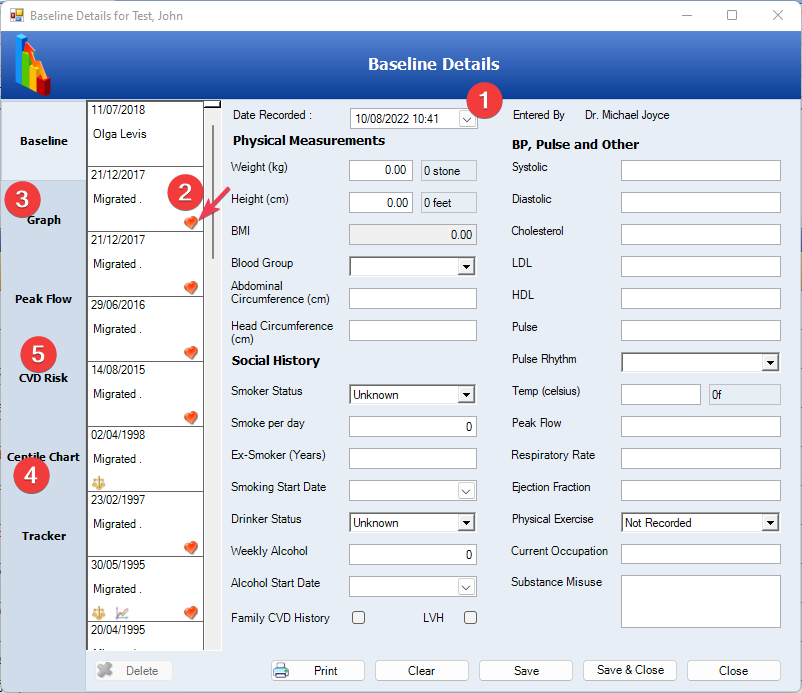Click heart icon on 14/08/2015 entry
Image resolution: width=802 pixels, height=693 pixels.
click(191, 417)
